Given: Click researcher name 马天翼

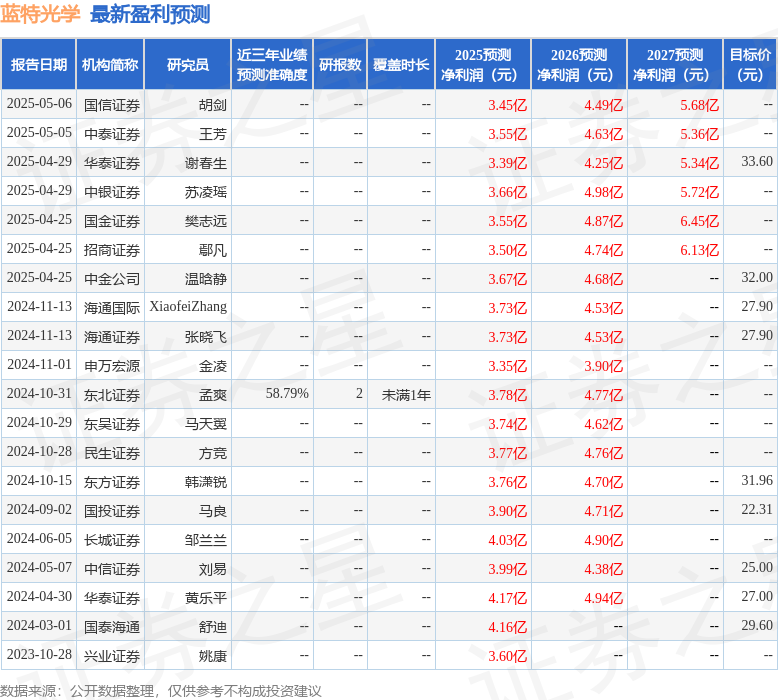Looking at the screenshot, I should point(205,424).
